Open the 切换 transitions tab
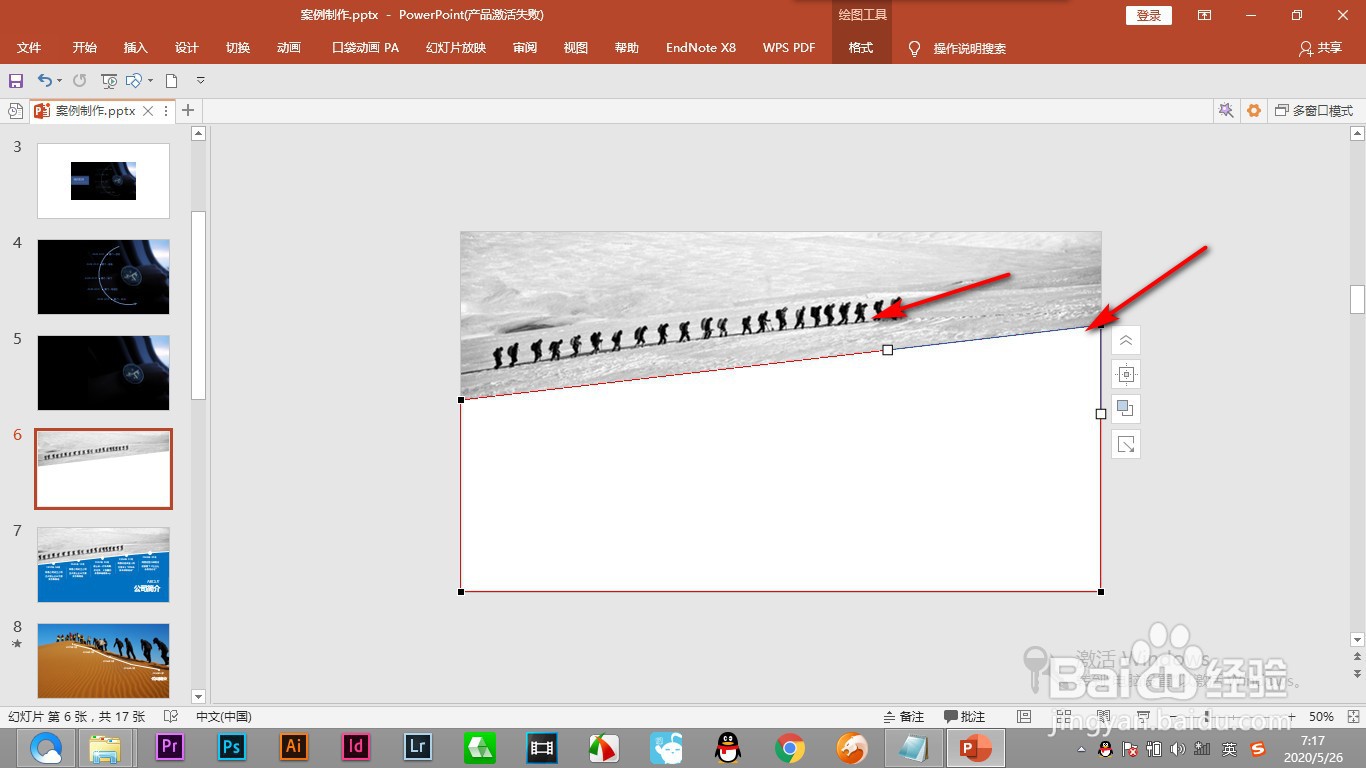Image resolution: width=1366 pixels, height=768 pixels. (x=238, y=48)
